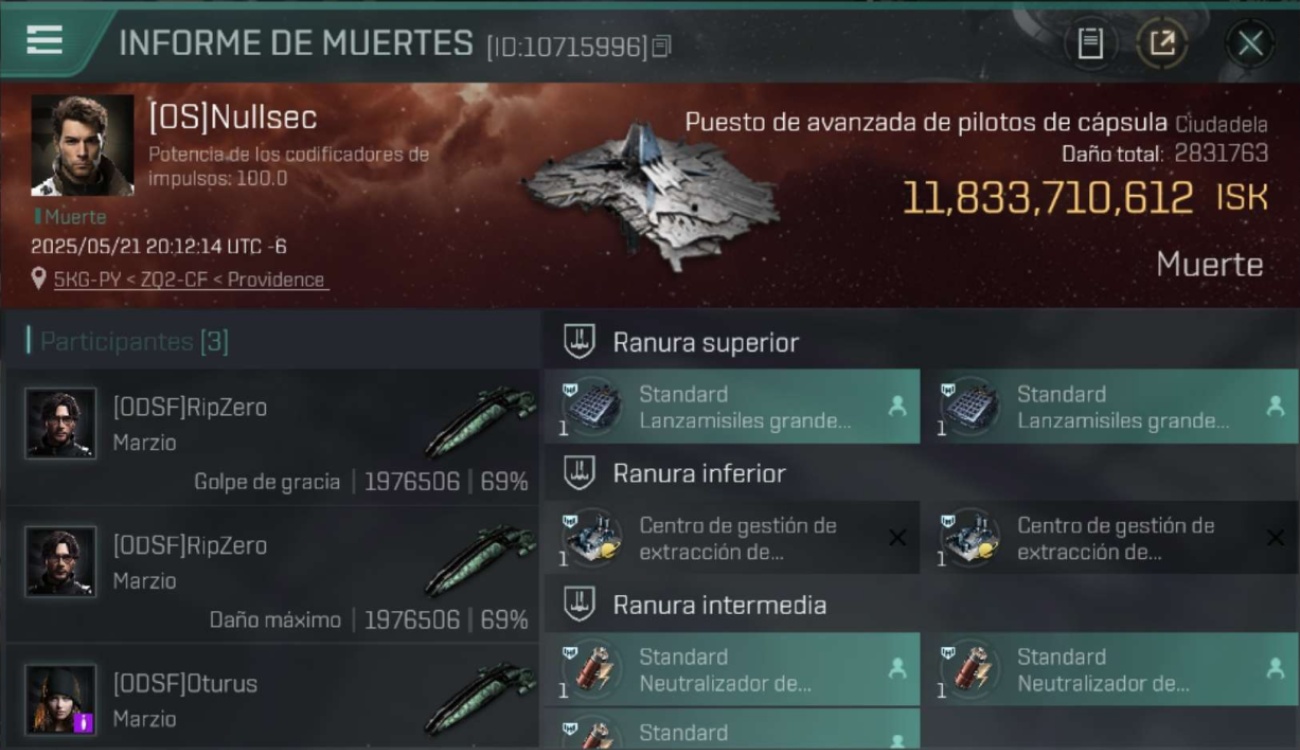Close the Informe de Muertes window
The width and height of the screenshot is (1300, 750).
1250,43
